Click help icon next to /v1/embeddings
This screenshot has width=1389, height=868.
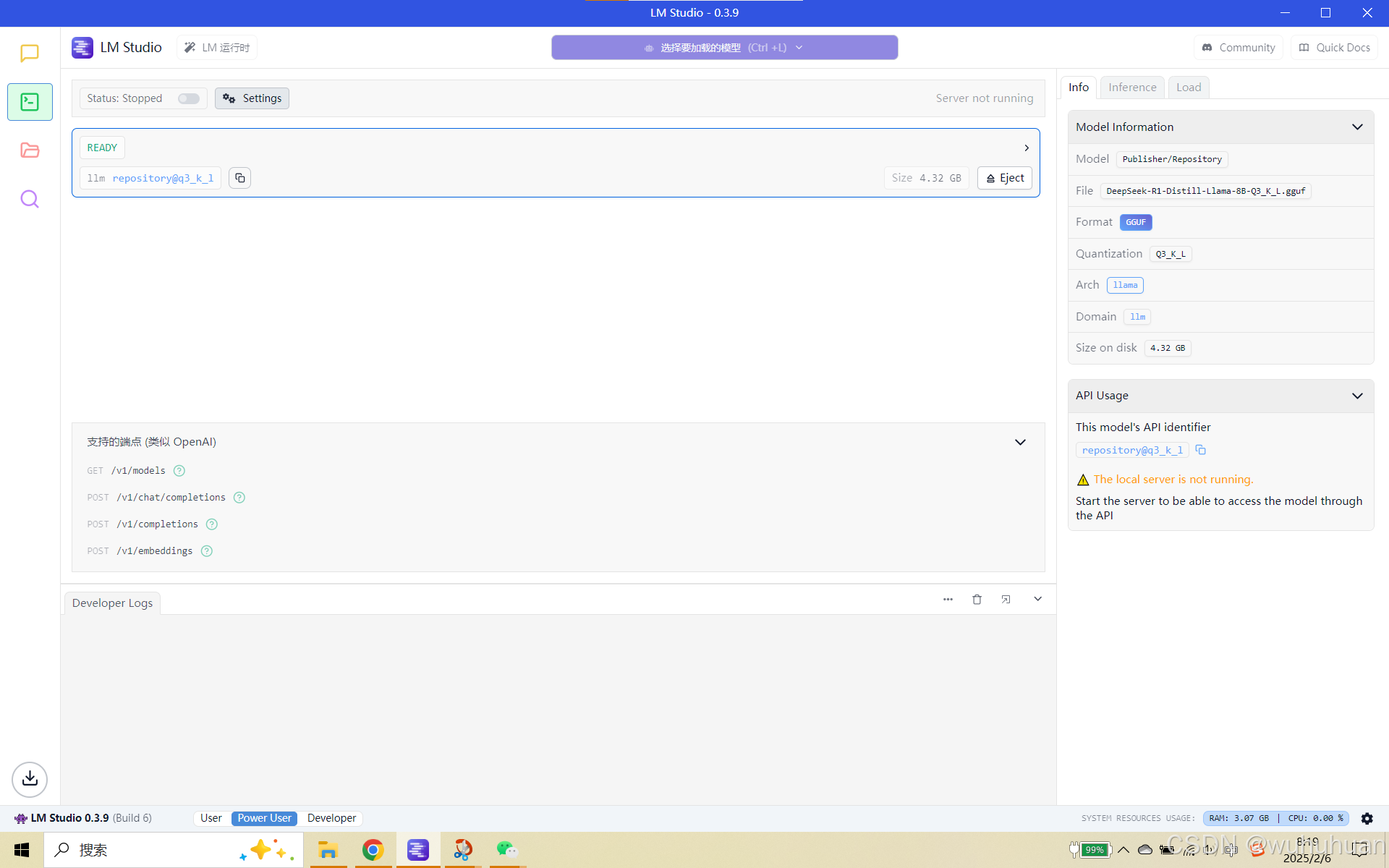[x=207, y=551]
